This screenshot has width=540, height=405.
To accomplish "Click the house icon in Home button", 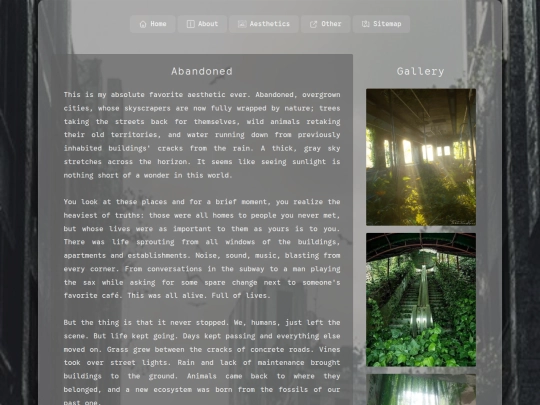I will [143, 24].
